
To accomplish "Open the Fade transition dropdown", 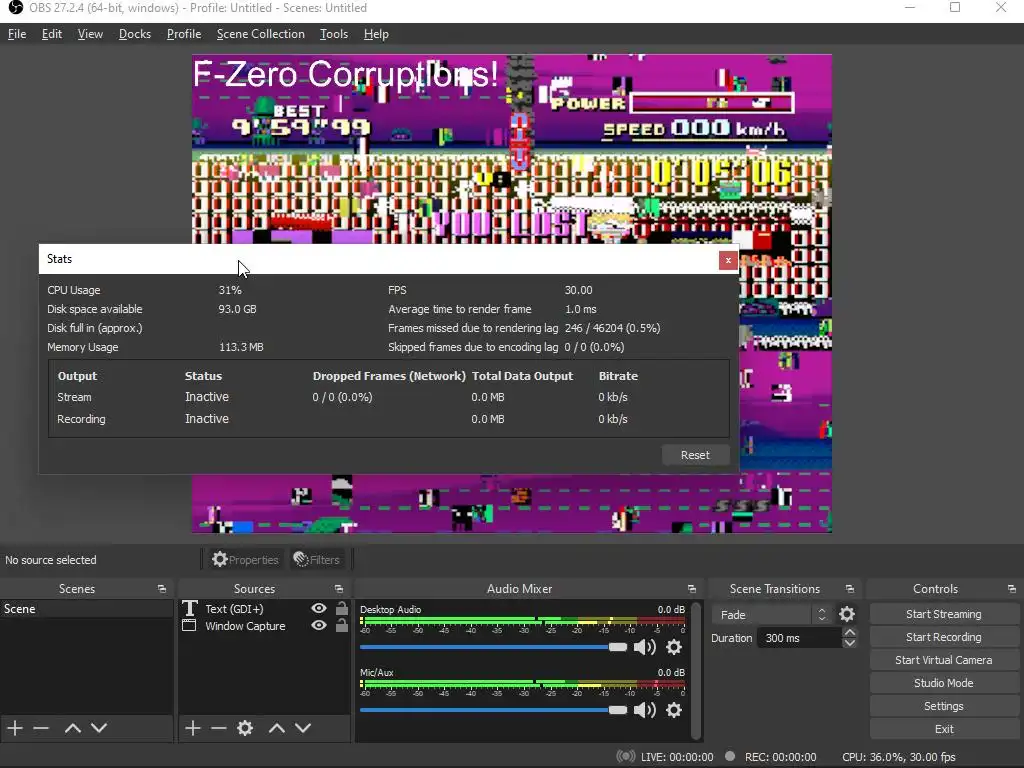I will click(772, 615).
